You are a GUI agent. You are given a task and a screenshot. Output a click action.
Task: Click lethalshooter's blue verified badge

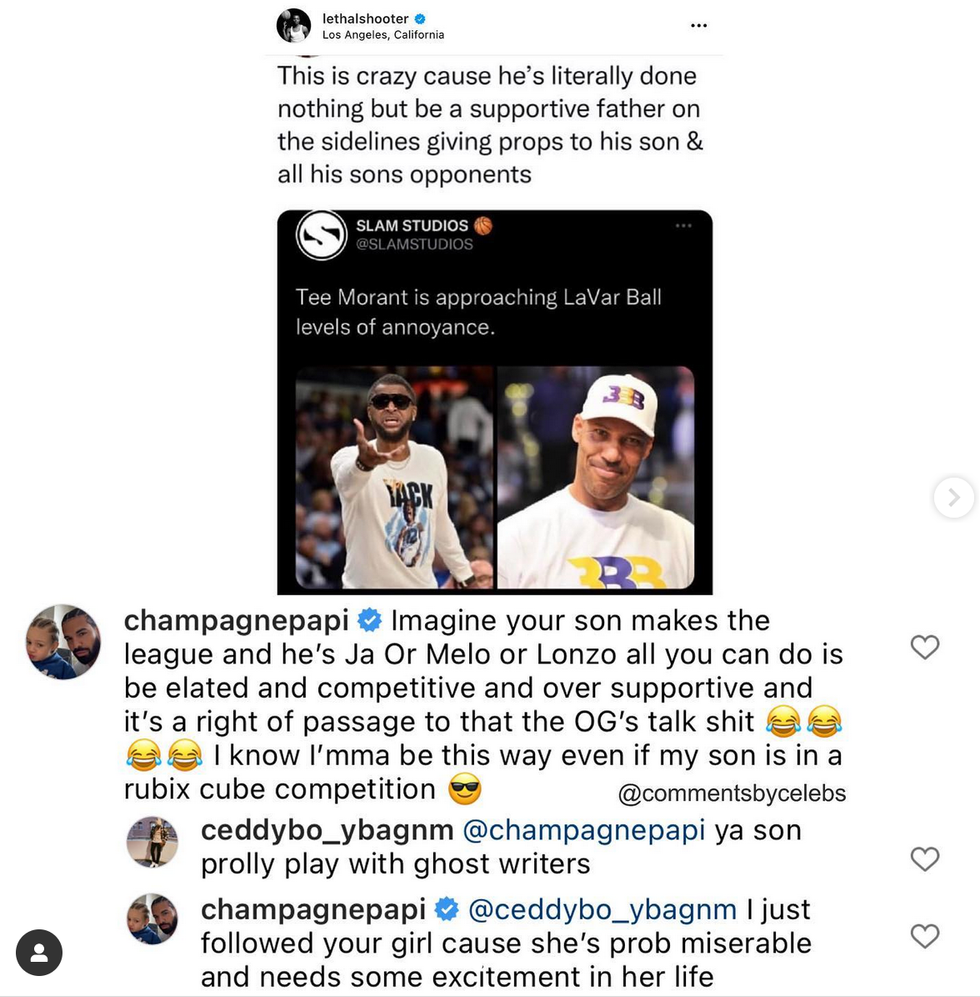421,18
